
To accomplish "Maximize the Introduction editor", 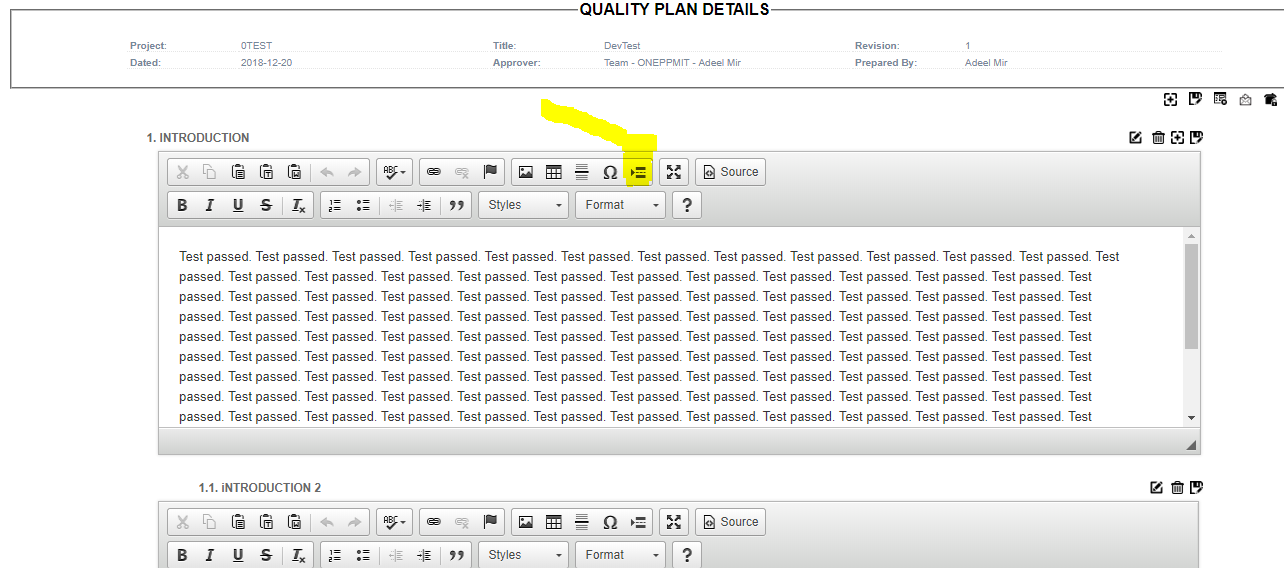I will pyautogui.click(x=674, y=172).
